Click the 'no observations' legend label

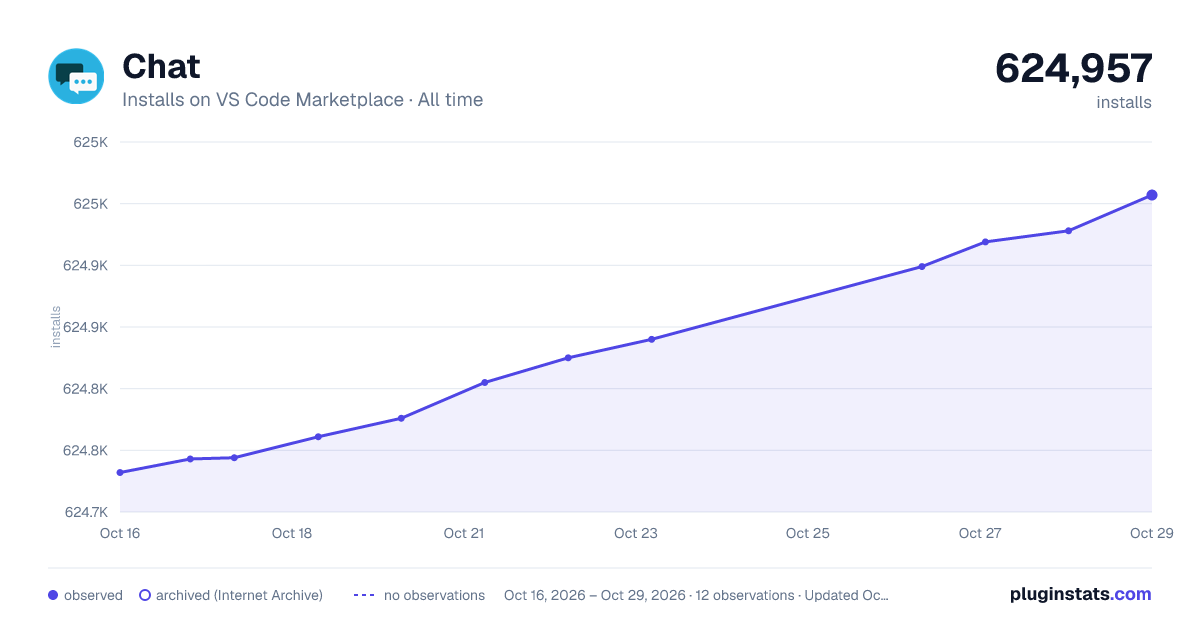coord(434,595)
